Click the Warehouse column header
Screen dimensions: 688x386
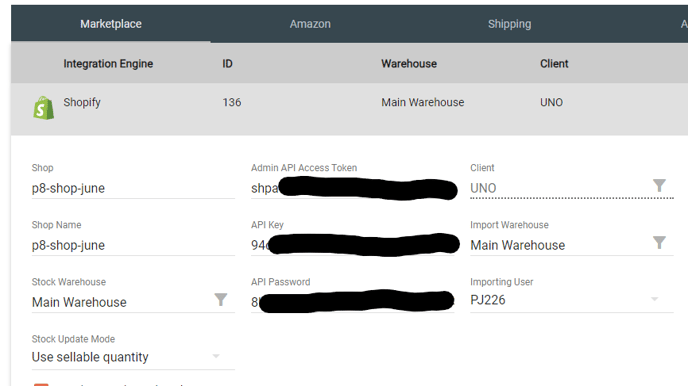click(x=408, y=64)
